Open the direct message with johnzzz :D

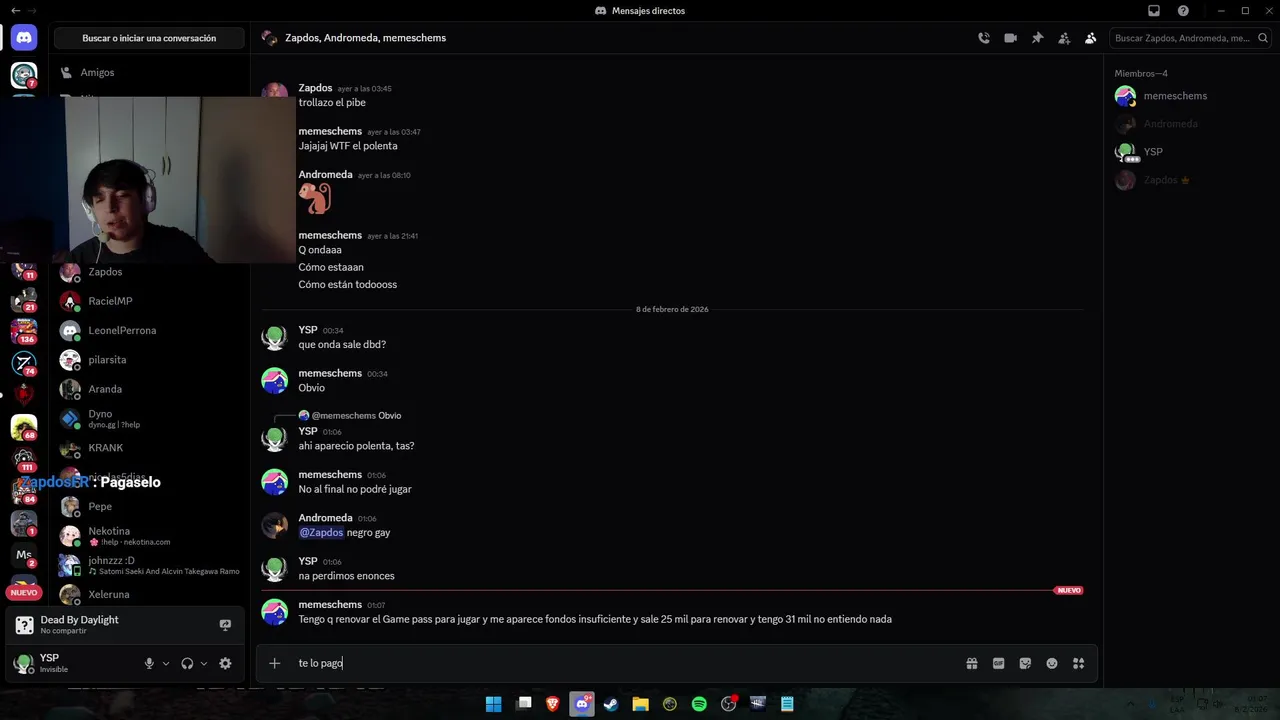tap(150, 565)
